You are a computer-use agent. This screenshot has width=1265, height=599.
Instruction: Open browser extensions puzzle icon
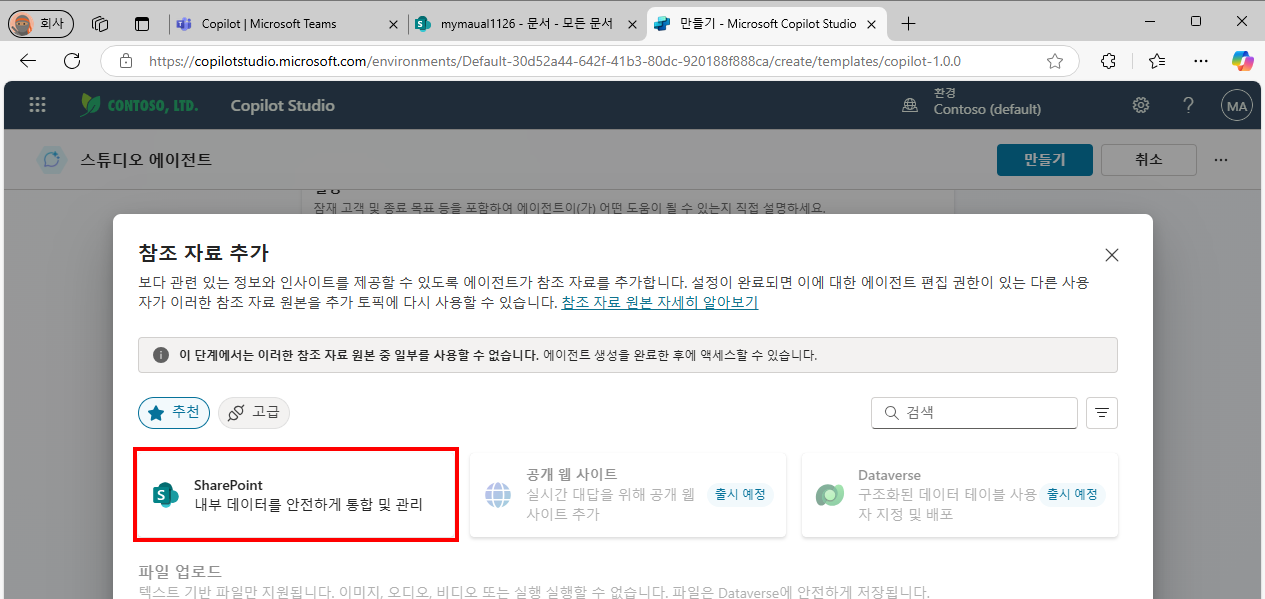1108,61
